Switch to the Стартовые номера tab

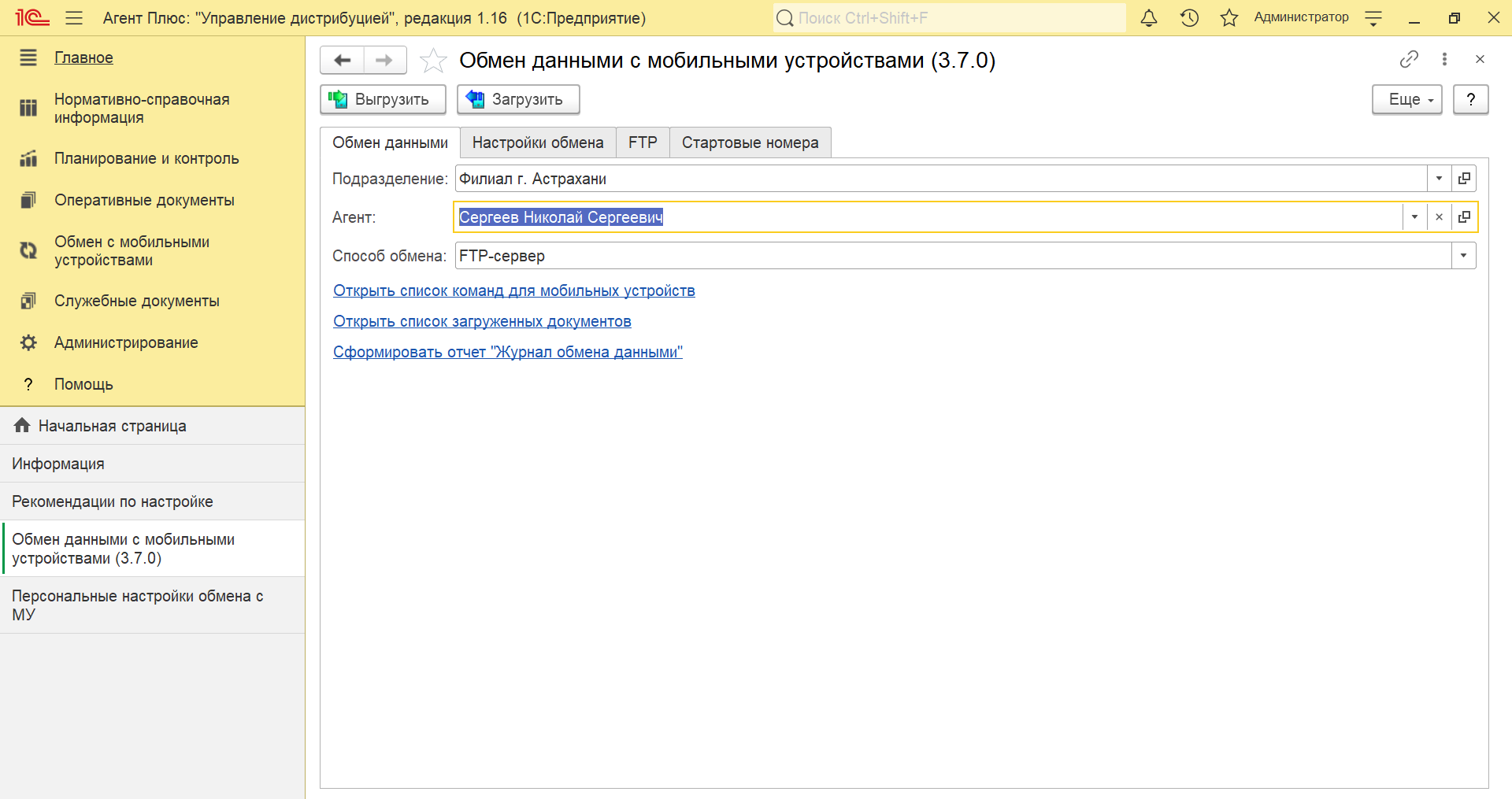click(x=750, y=142)
